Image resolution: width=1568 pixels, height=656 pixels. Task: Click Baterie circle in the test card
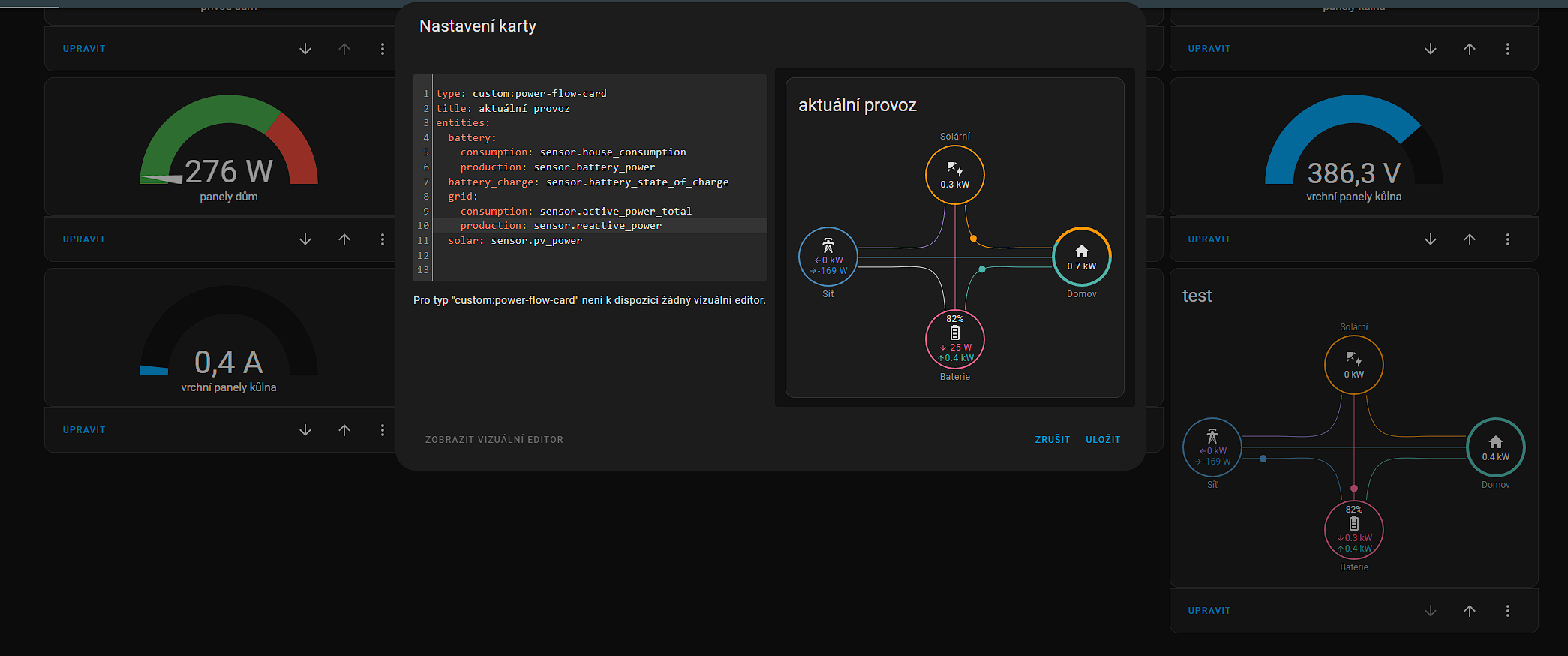[x=1354, y=530]
